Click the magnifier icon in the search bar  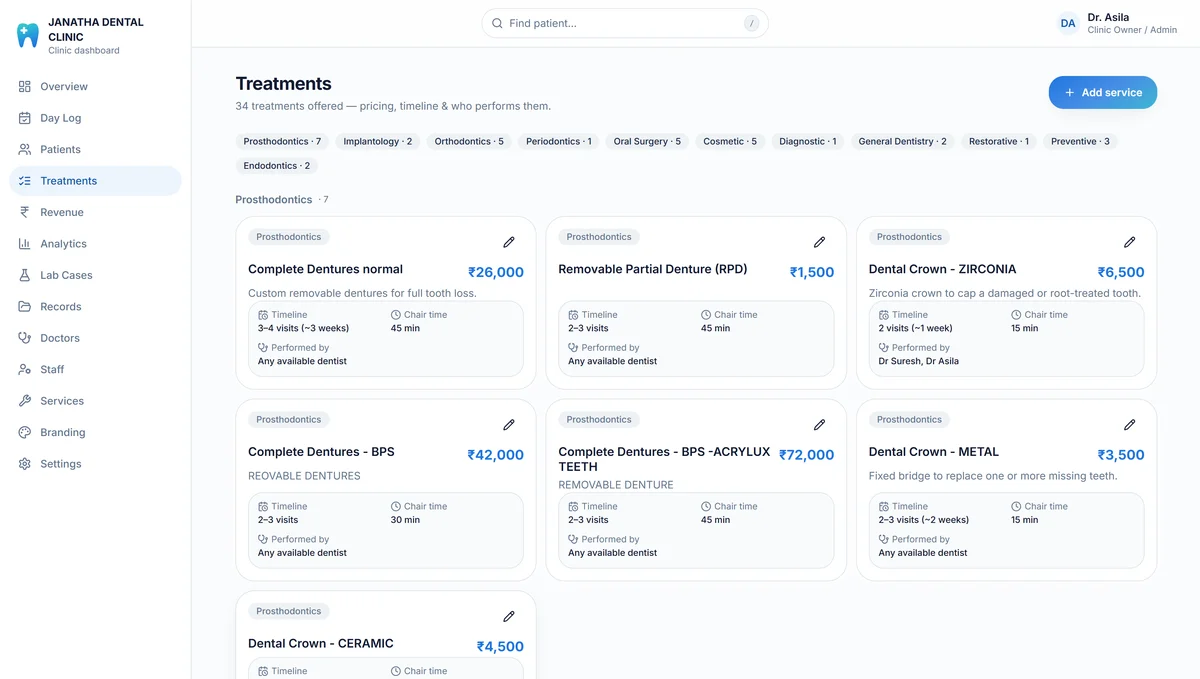pos(497,23)
